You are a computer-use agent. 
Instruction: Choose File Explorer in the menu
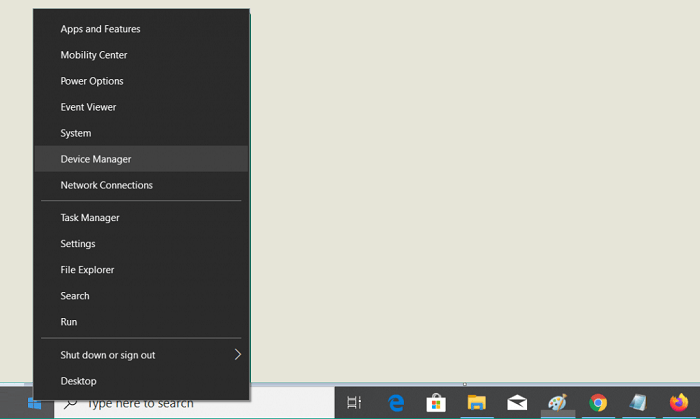tap(141, 270)
